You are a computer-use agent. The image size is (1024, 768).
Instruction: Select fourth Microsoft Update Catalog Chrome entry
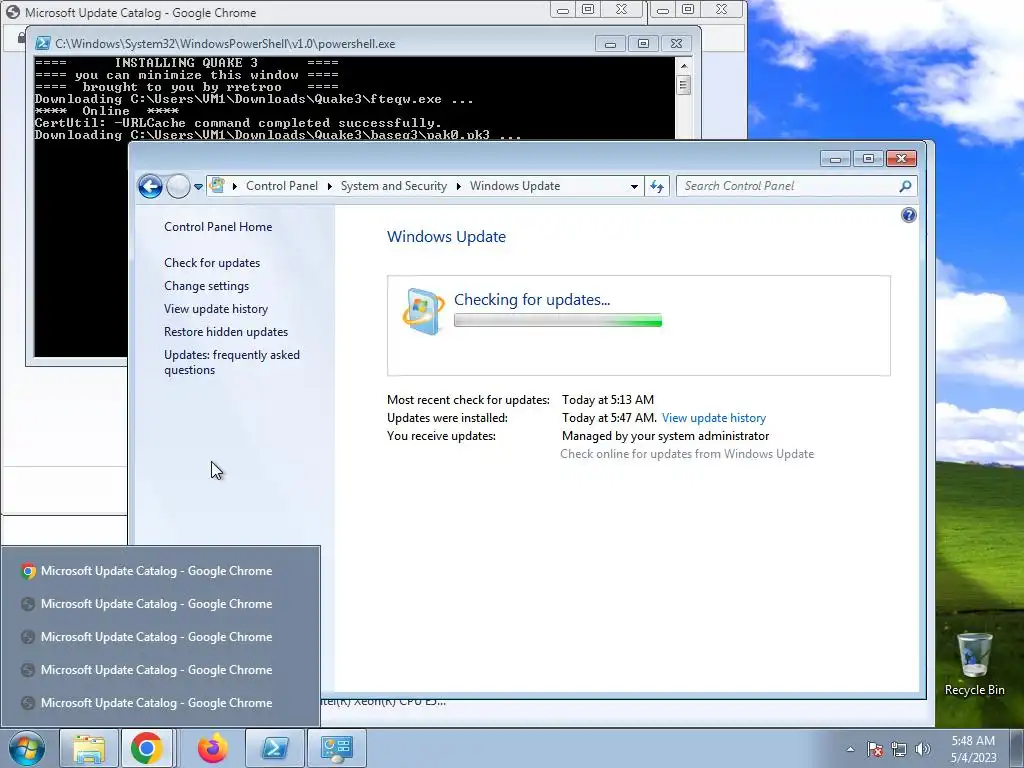point(161,669)
